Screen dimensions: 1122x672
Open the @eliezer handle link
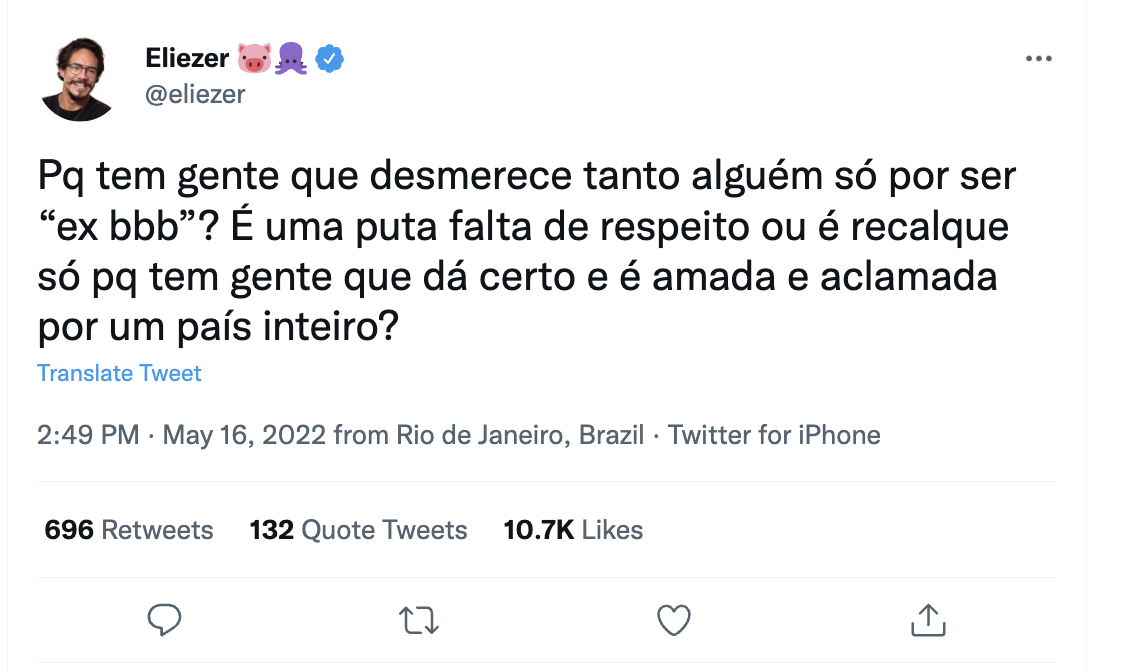click(x=195, y=94)
